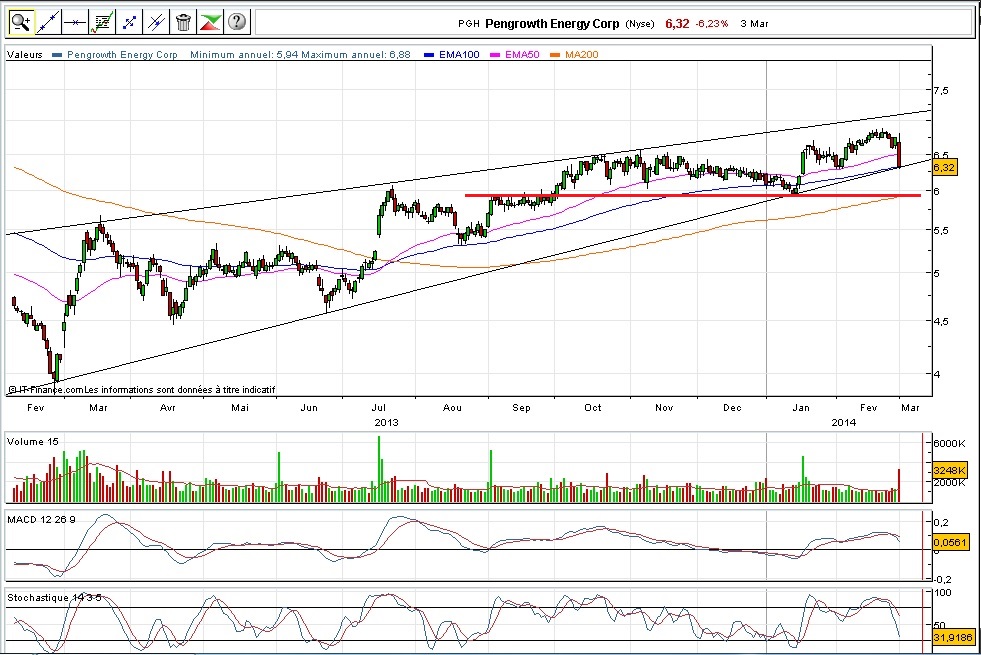Select the dotted segment drawing tool
This screenshot has height=655, width=981.
129,23
